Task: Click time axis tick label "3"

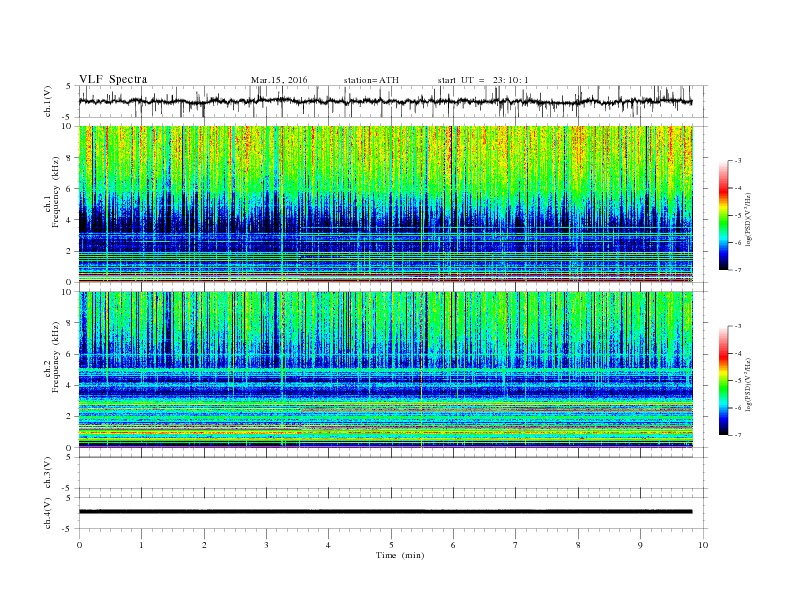Action: click(266, 545)
